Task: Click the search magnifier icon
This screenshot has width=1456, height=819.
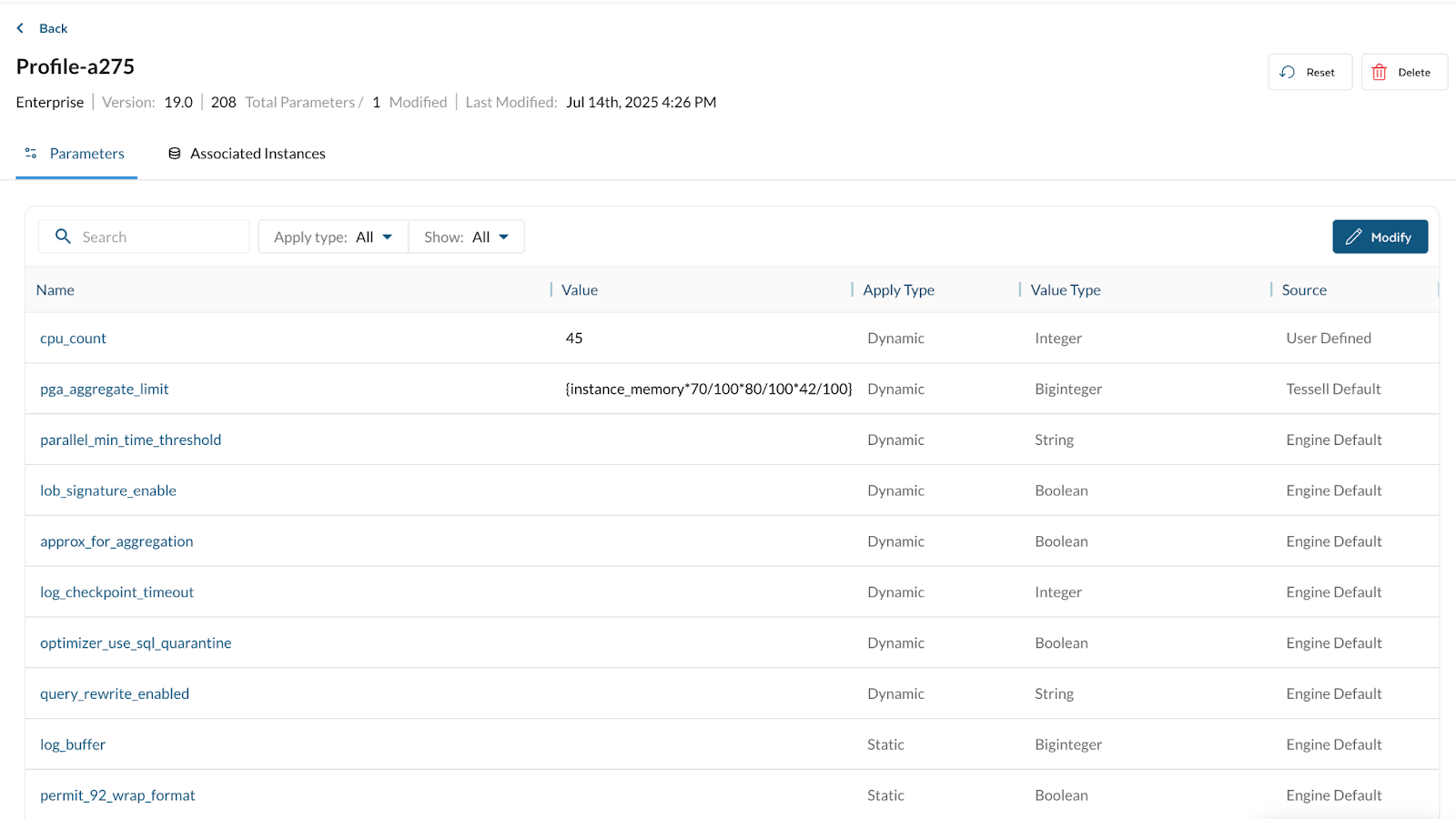Action: tap(63, 237)
